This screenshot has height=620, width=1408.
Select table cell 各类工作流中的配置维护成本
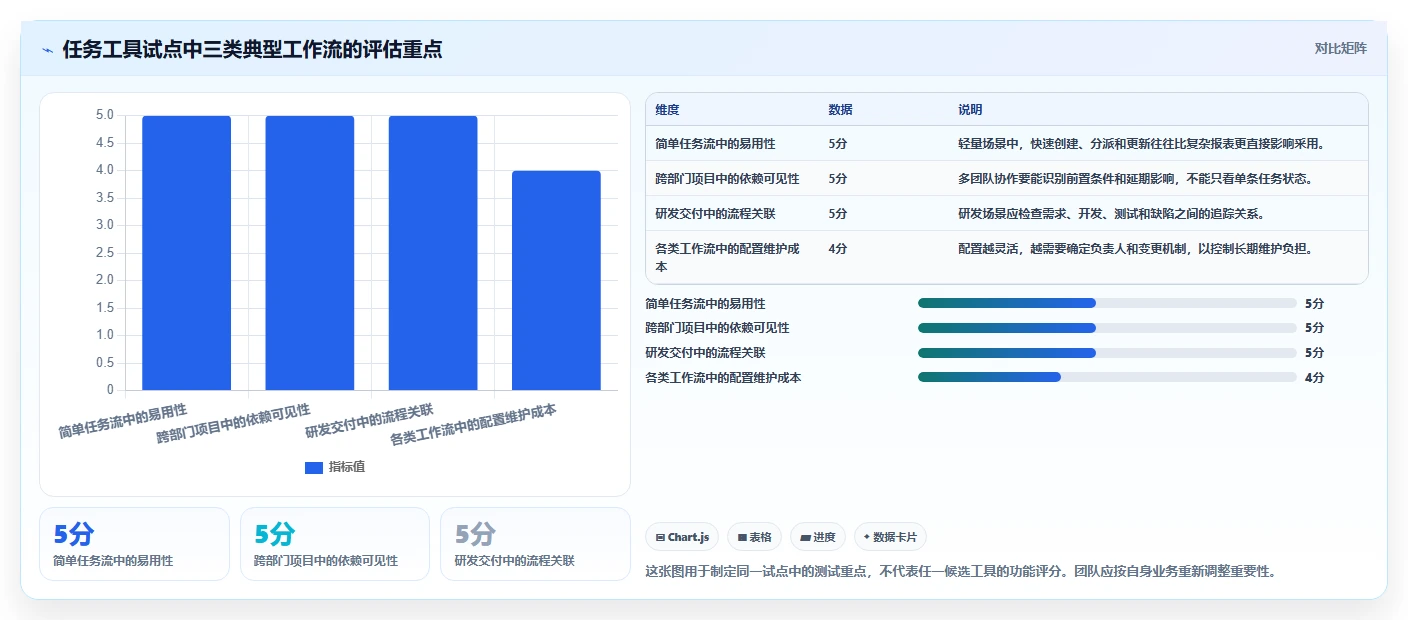tap(727, 258)
